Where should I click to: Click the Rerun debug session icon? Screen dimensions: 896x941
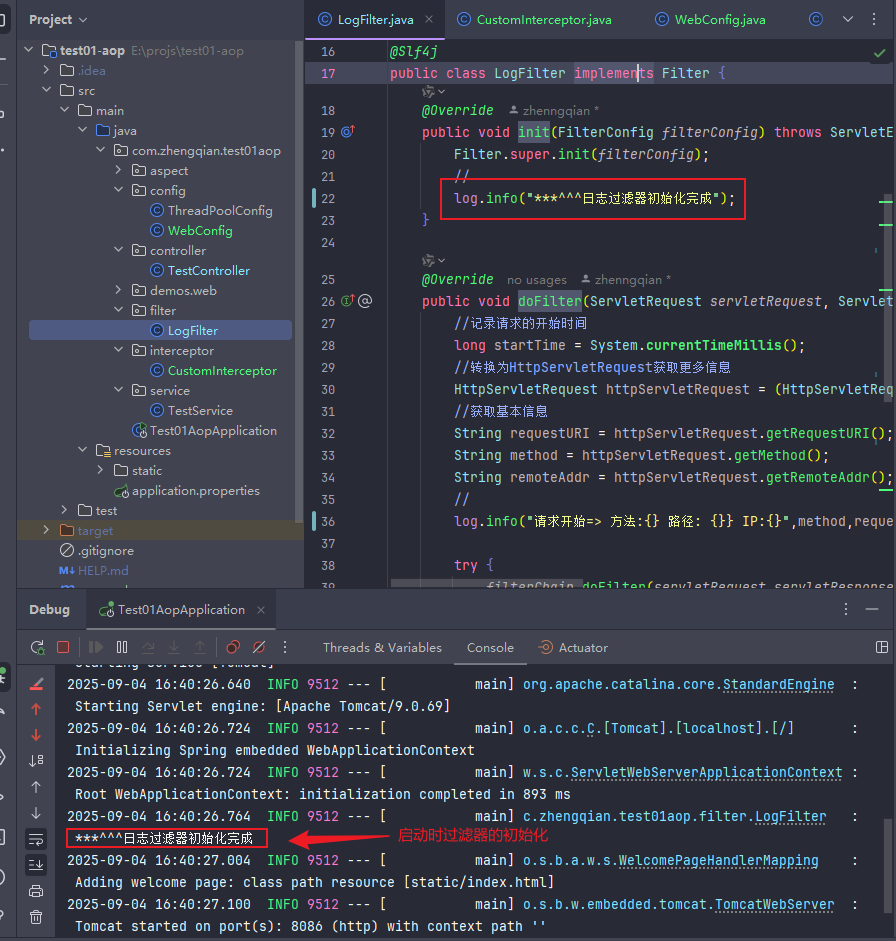(37, 647)
